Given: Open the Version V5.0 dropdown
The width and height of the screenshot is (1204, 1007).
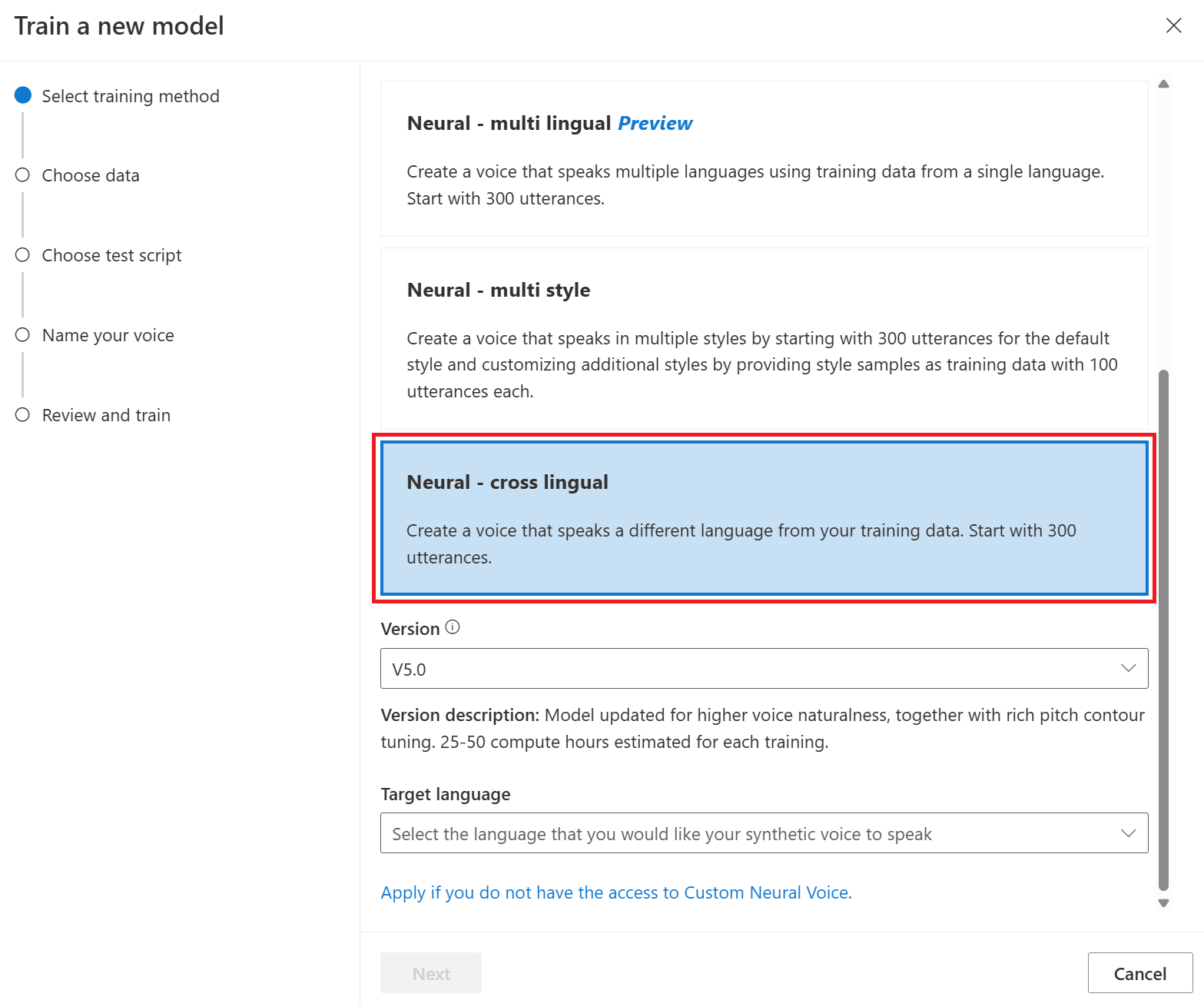Looking at the screenshot, I should coord(764,668).
